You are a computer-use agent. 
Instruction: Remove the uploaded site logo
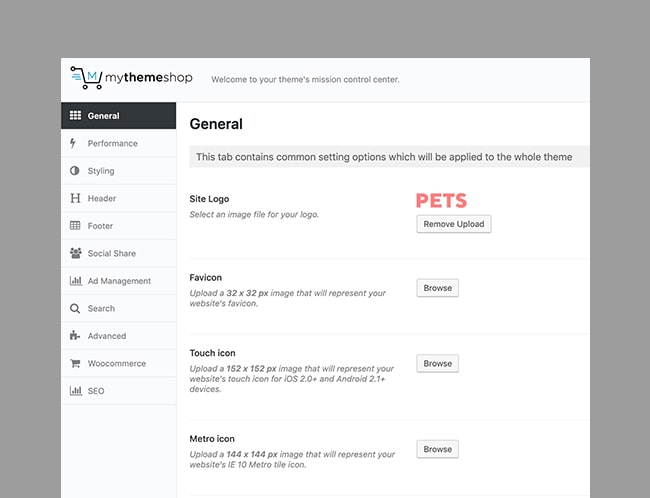[454, 224]
